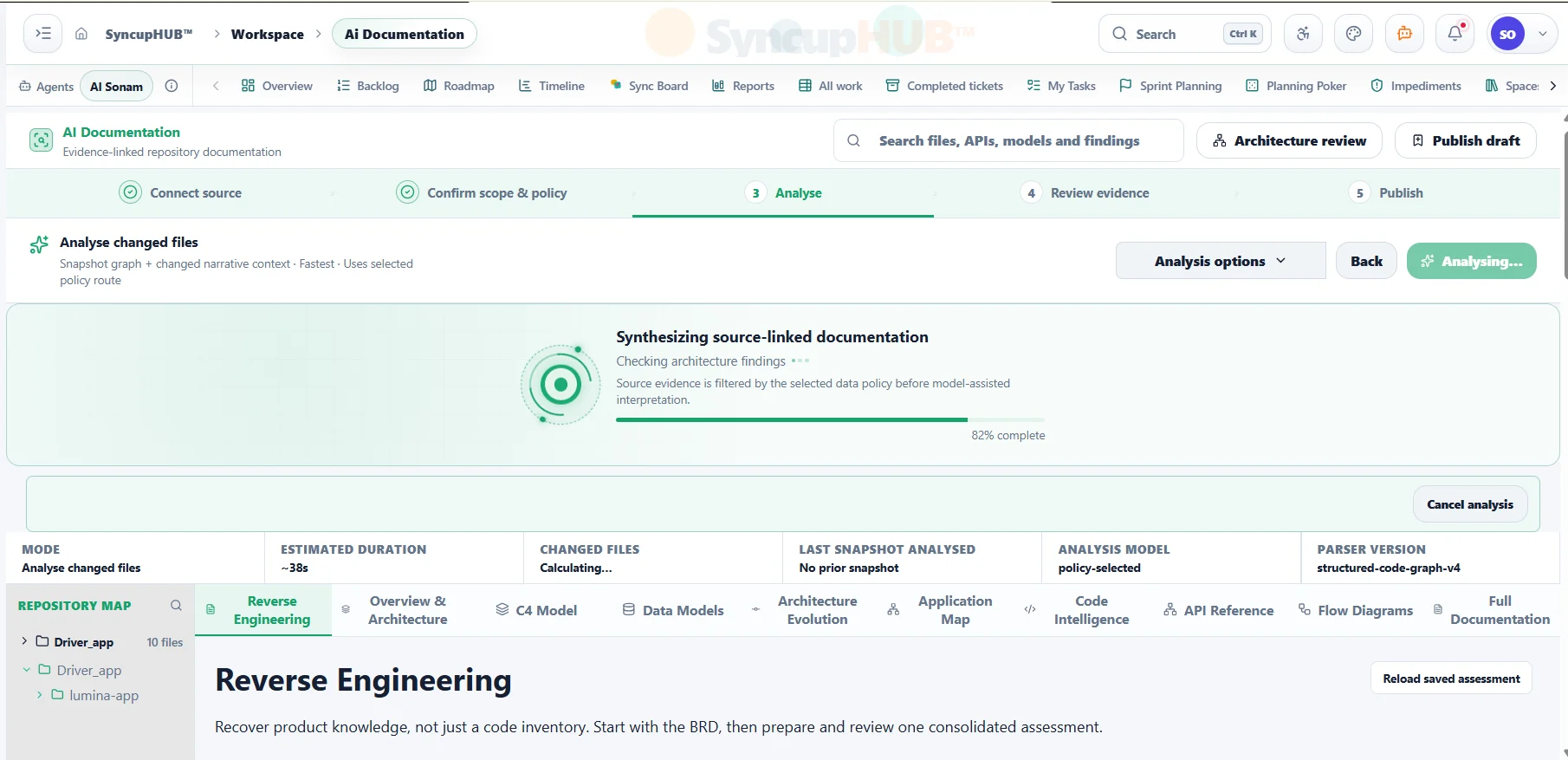Switch to Flow Diagrams tab
Viewport: 1568px width, 760px height.
tap(1356, 610)
